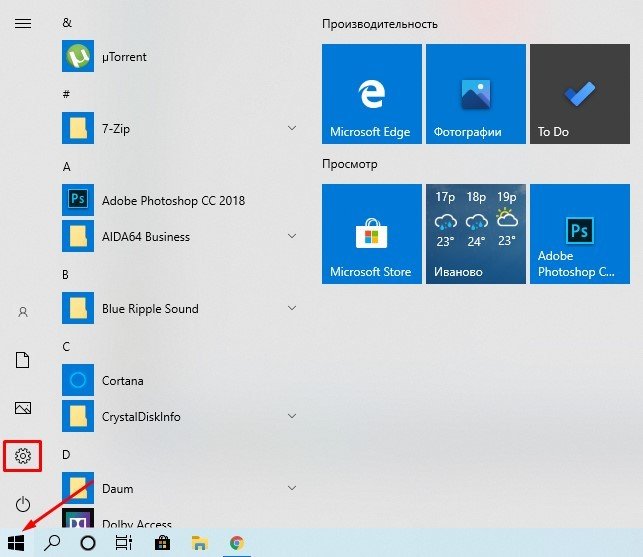Image resolution: width=643 pixels, height=557 pixels.
Task: Open Task View on the taskbar
Action: pyautogui.click(x=123, y=543)
